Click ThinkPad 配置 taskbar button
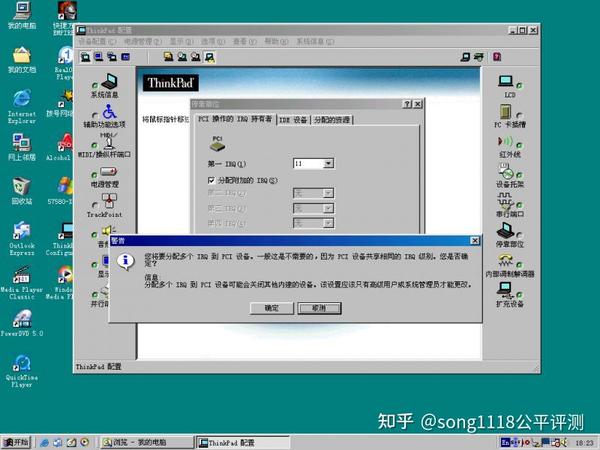600x450 pixels. tap(244, 442)
